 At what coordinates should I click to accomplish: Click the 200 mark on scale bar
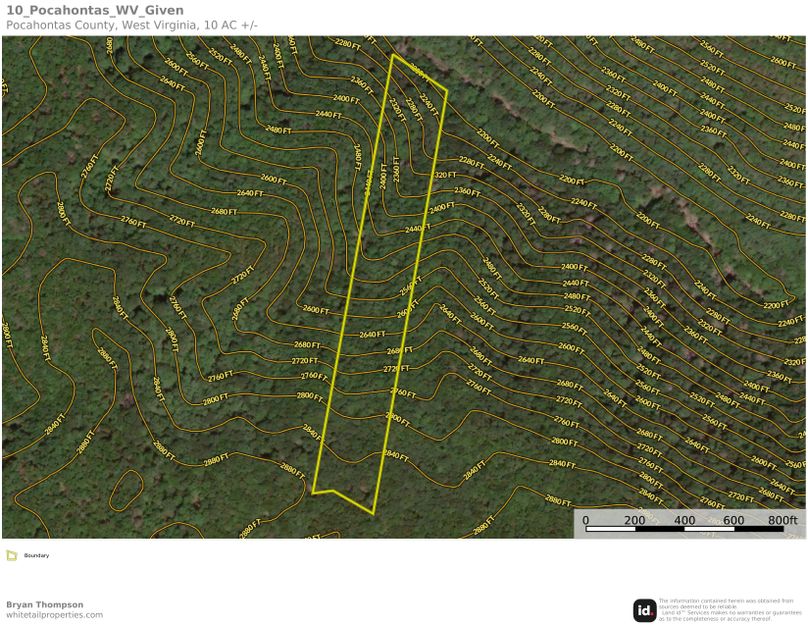pos(634,520)
